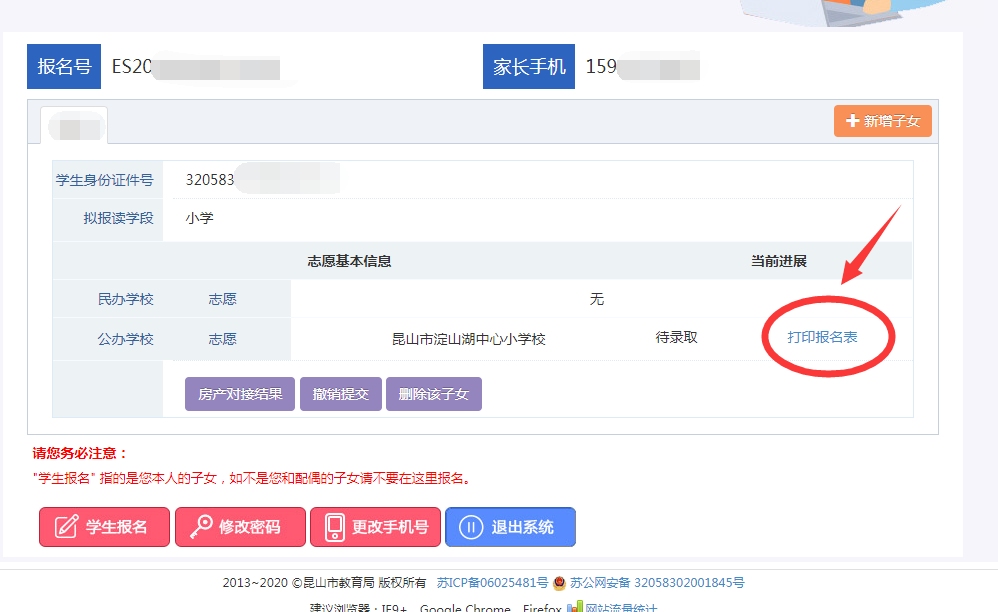Click 昆山市淀山湖中心小学校 school name

[x=468, y=339]
